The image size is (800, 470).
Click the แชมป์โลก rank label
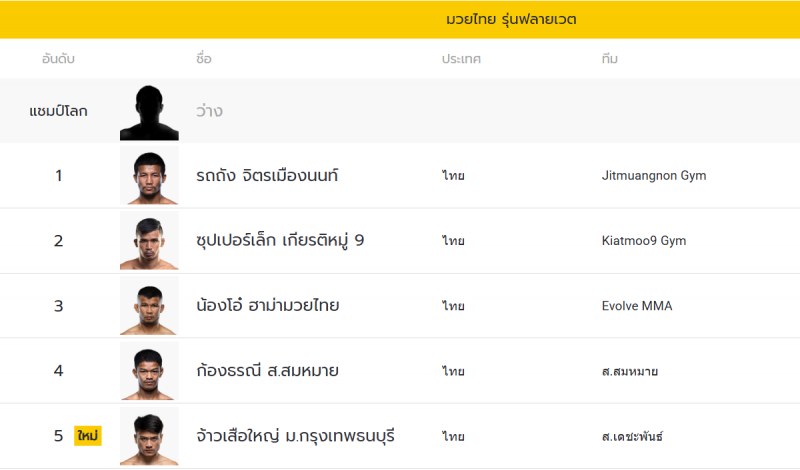pyautogui.click(x=58, y=111)
